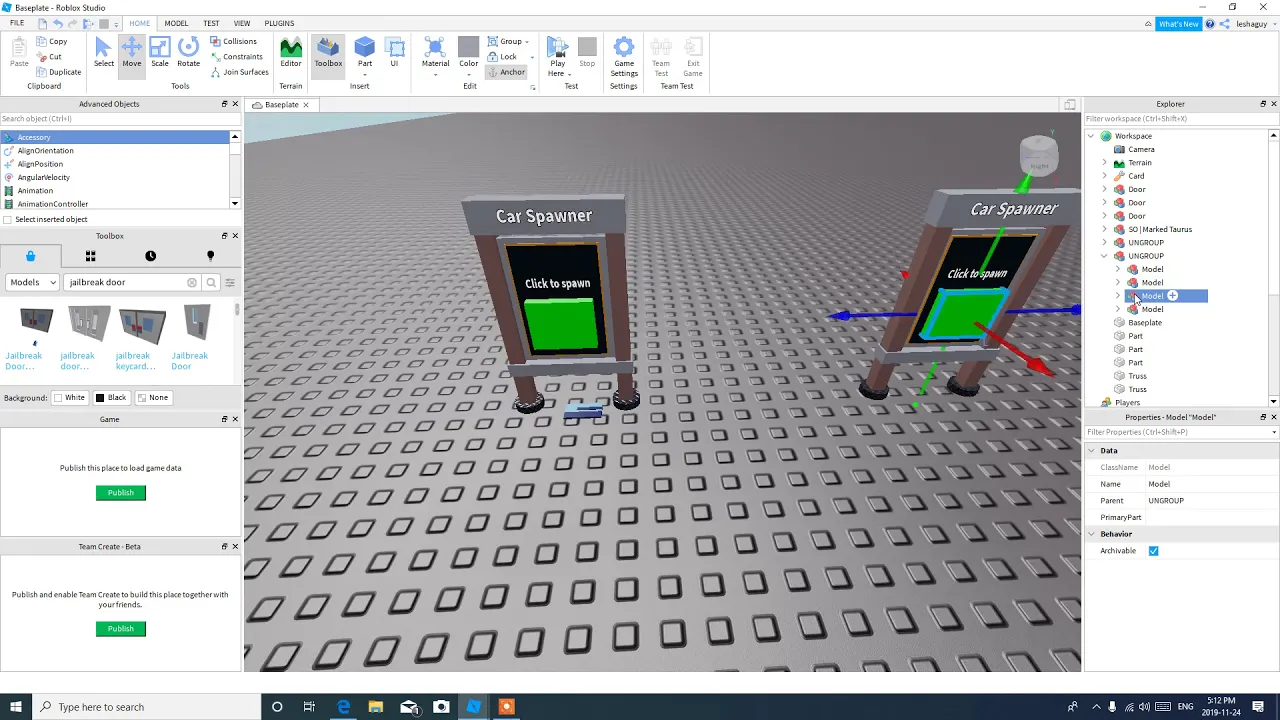The image size is (1280, 720).
Task: Set Toolbox background to Black
Action: tap(111, 398)
